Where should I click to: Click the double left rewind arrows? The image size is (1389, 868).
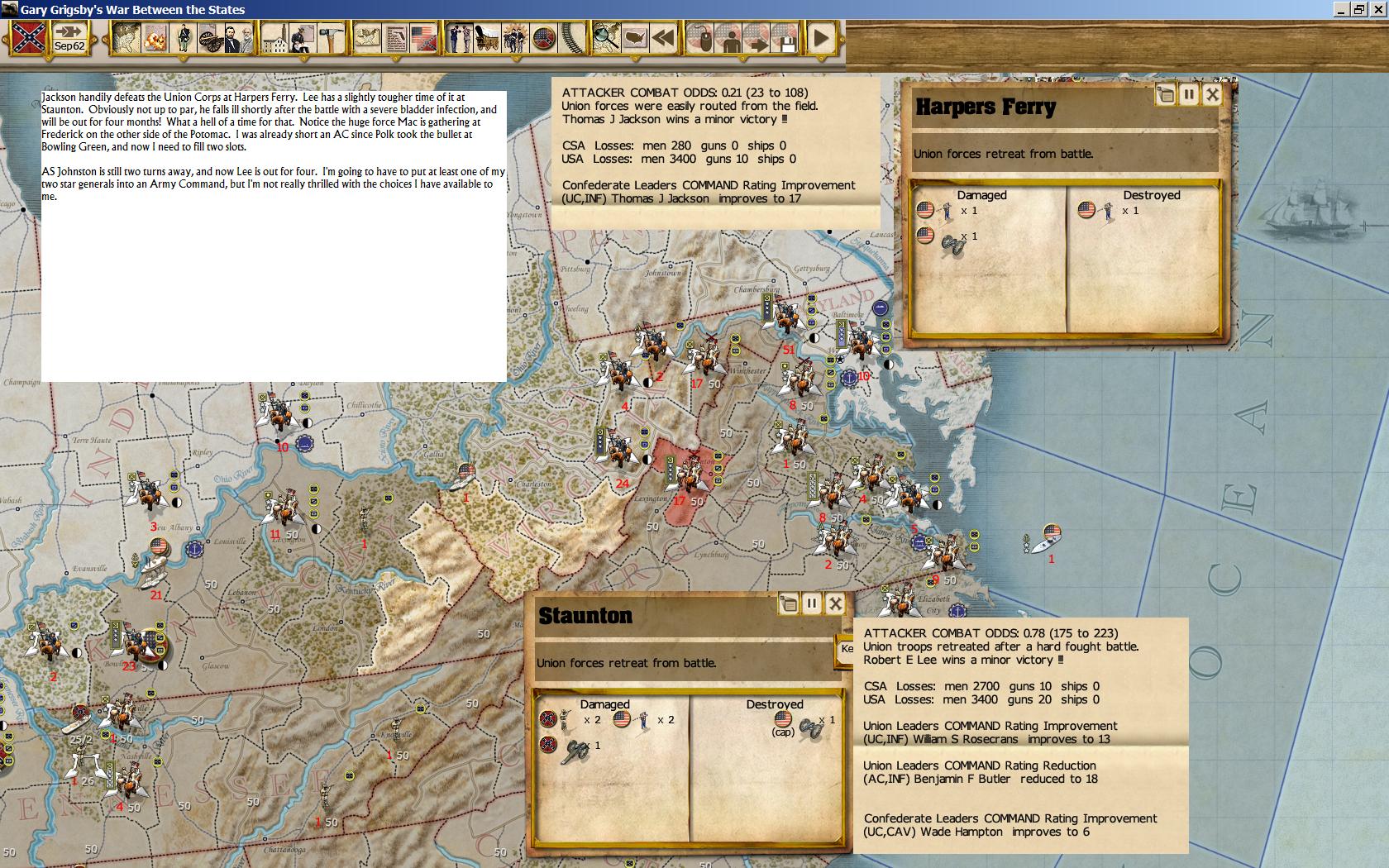[663, 38]
